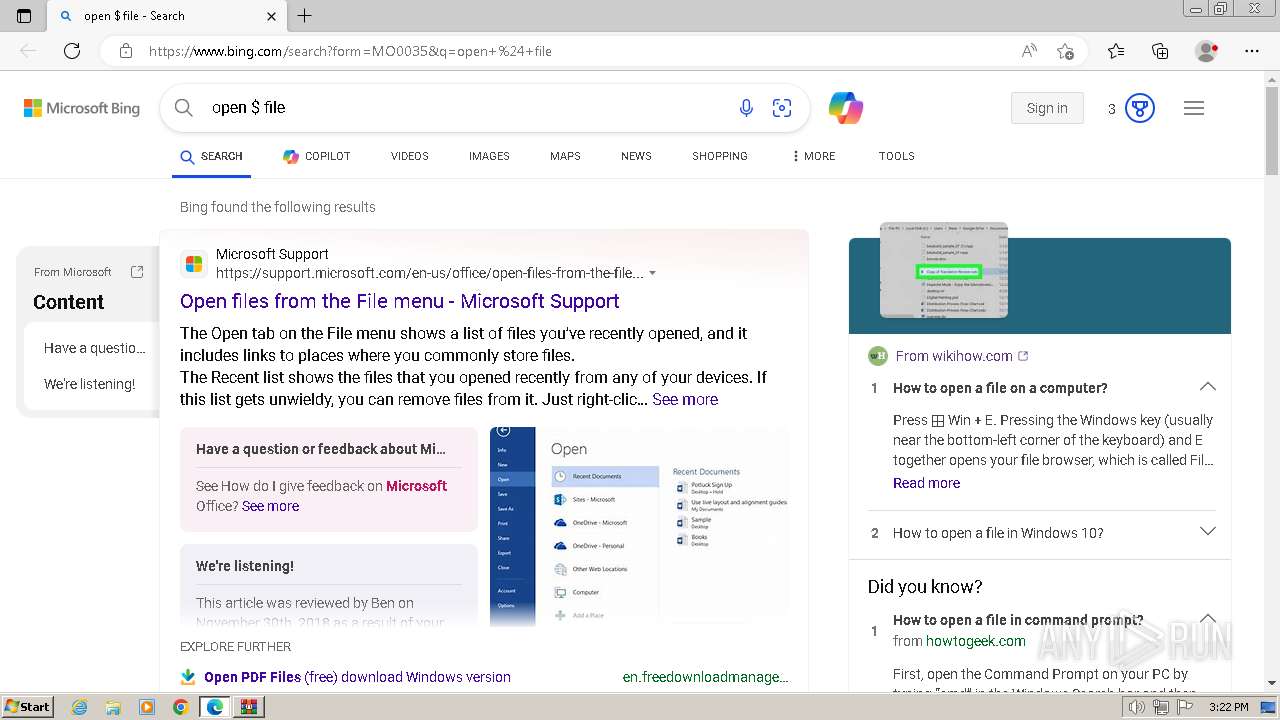
Task: Open Microsoft Rewards medal icon
Action: (x=1140, y=108)
